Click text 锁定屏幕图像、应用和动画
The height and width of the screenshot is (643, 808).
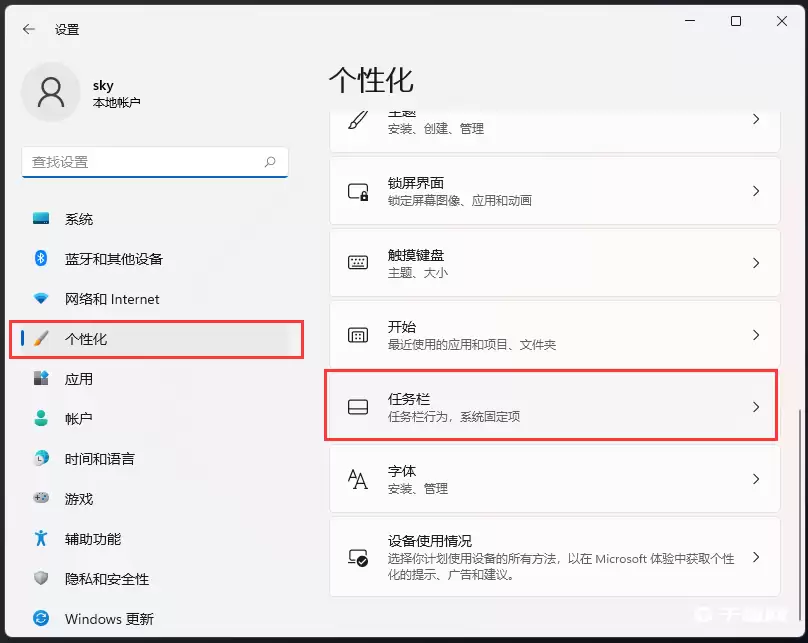tap(460, 200)
